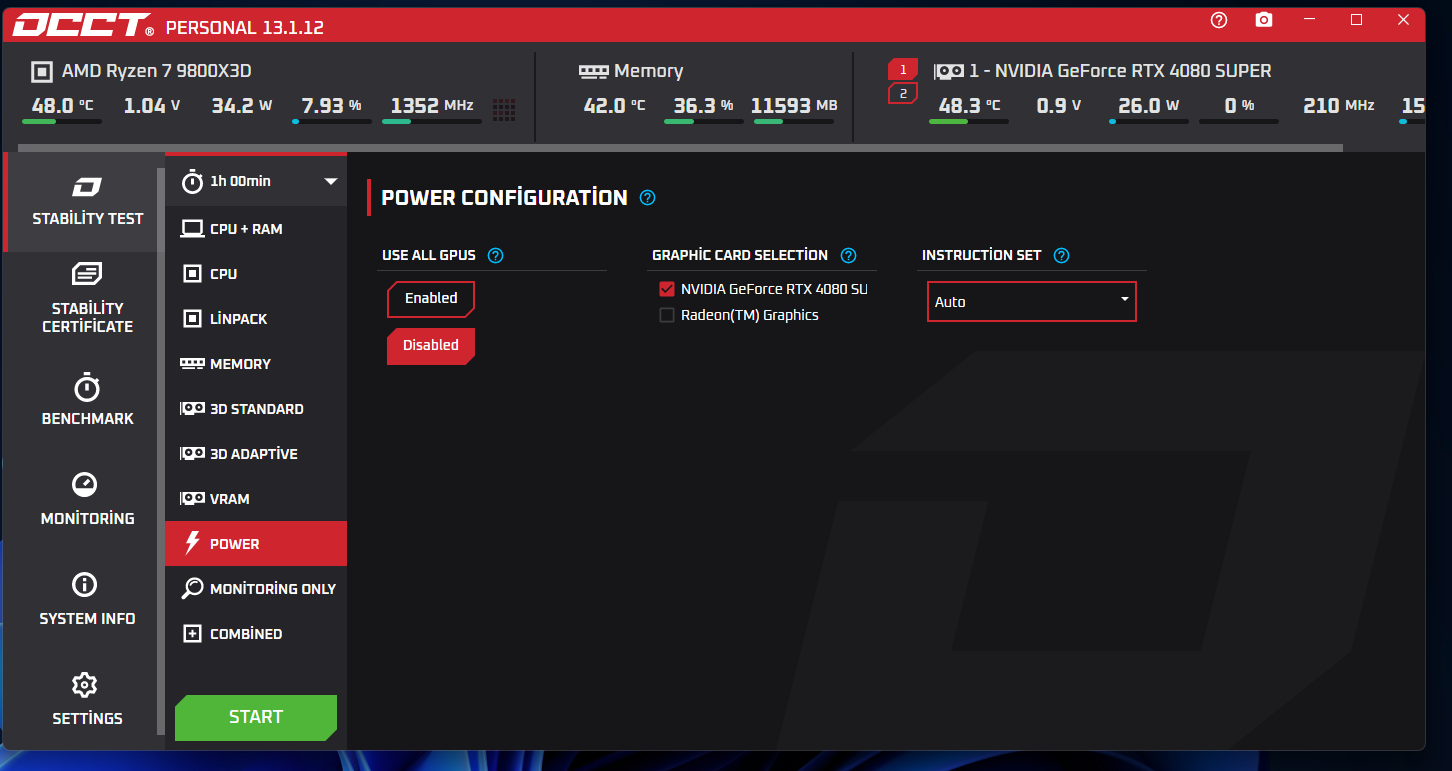Click the CPU frequency 1352 MHz reading
Image resolution: width=1452 pixels, height=771 pixels.
coord(432,106)
